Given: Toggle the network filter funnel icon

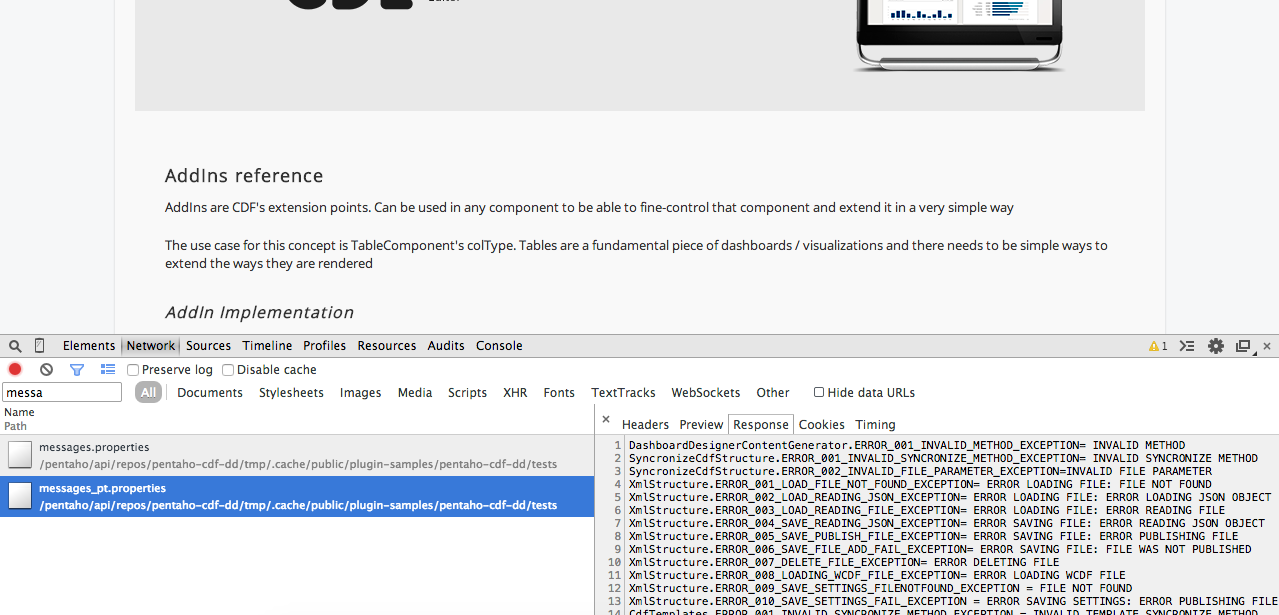Looking at the screenshot, I should tap(76, 369).
